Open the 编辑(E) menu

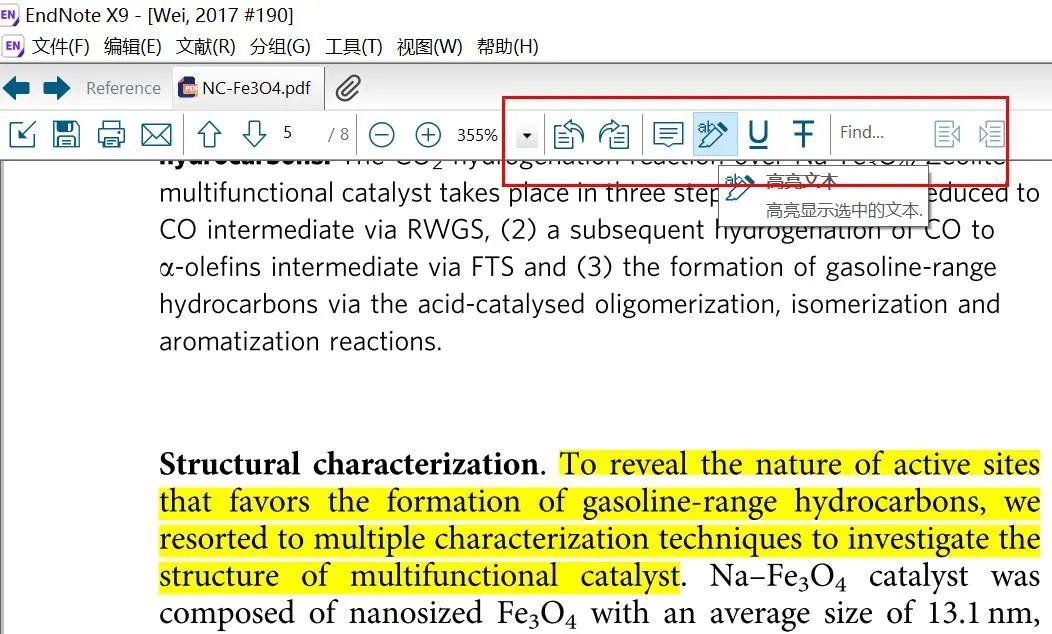tap(133, 46)
